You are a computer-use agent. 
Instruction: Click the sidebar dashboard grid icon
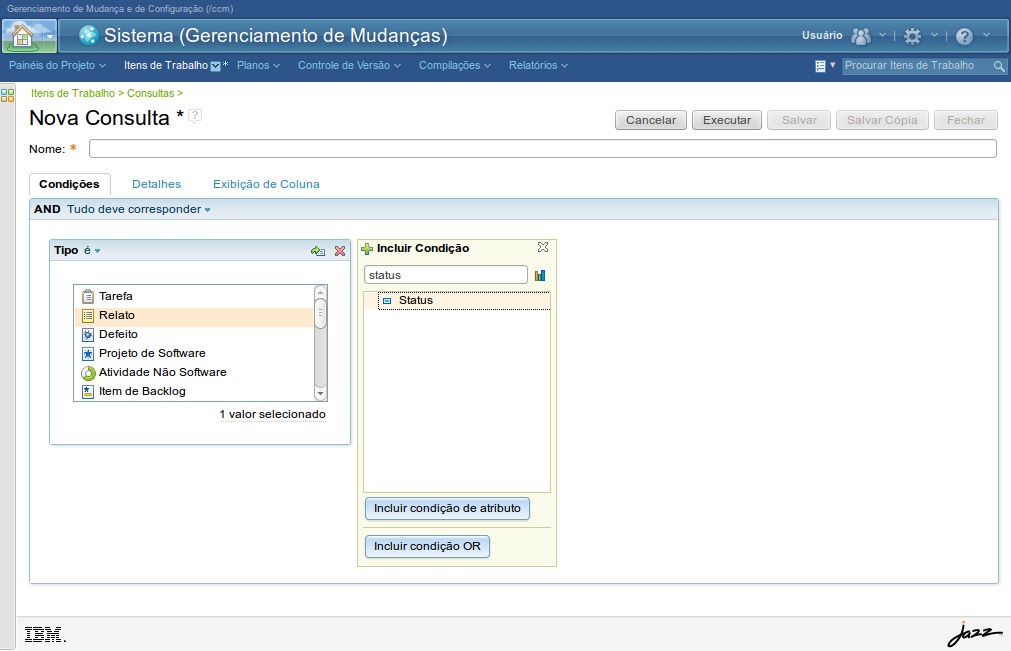click(x=7, y=95)
